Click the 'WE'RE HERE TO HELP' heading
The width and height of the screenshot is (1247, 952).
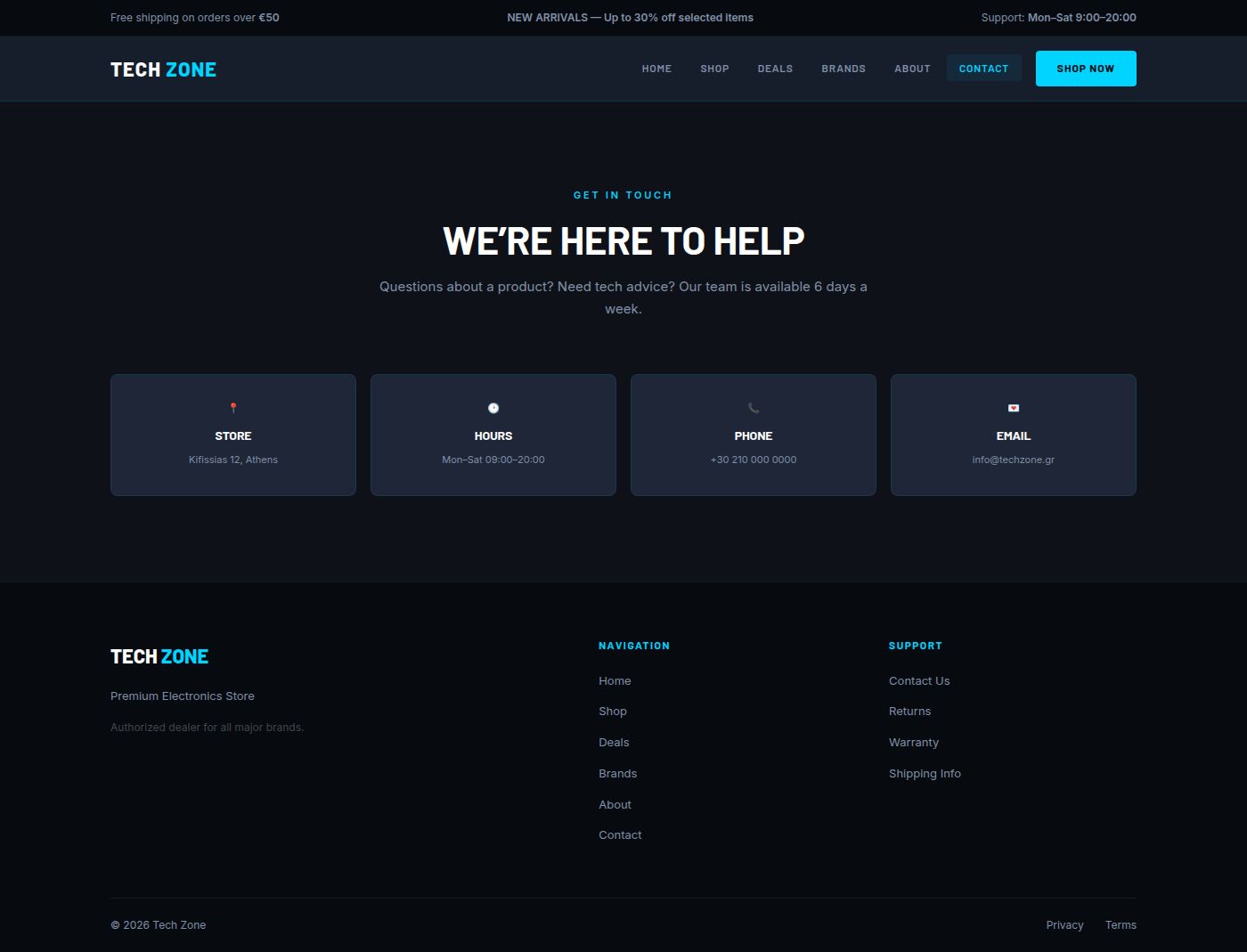coord(623,241)
